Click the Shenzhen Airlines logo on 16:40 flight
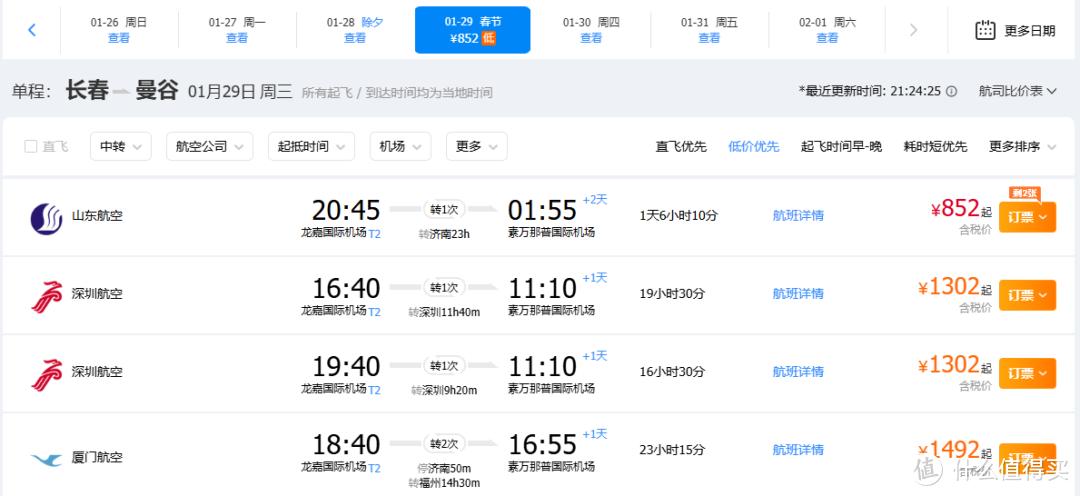The image size is (1080, 496). point(46,295)
